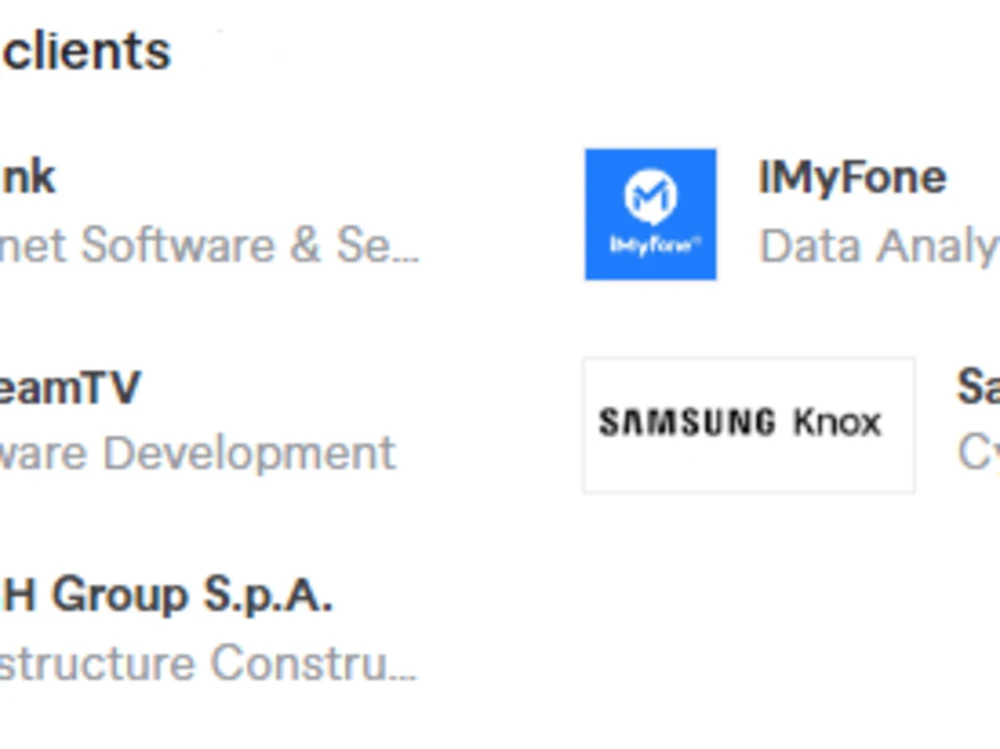Click the white M emblem in iMyFone logo
This screenshot has height=749, width=1000.
tap(651, 197)
